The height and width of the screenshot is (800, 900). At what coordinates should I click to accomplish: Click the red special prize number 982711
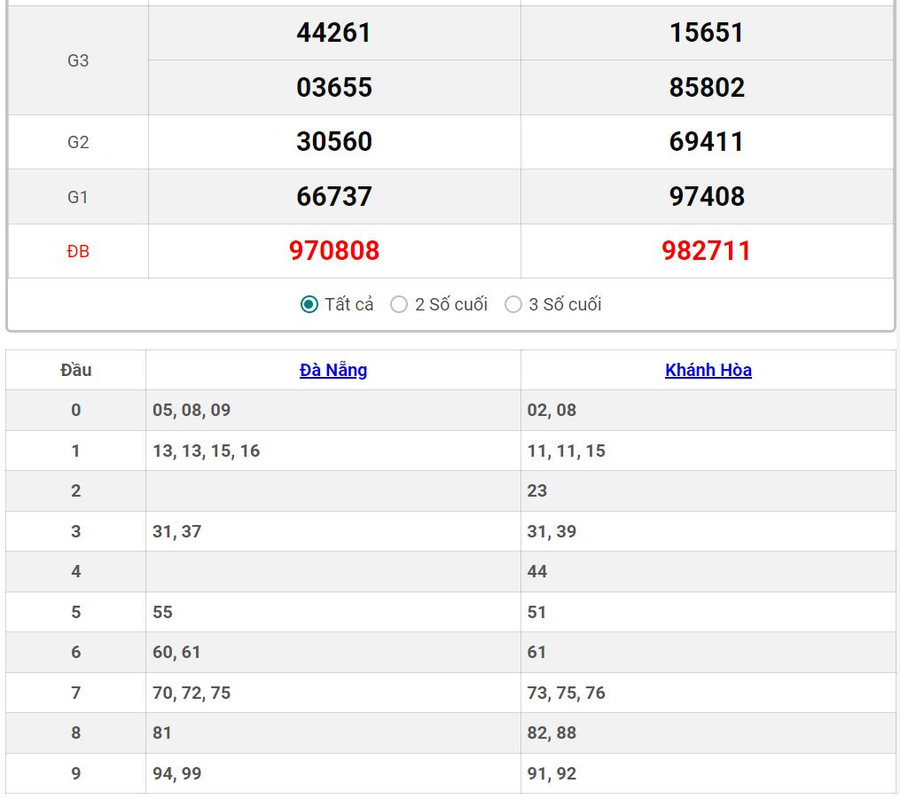coord(706,250)
